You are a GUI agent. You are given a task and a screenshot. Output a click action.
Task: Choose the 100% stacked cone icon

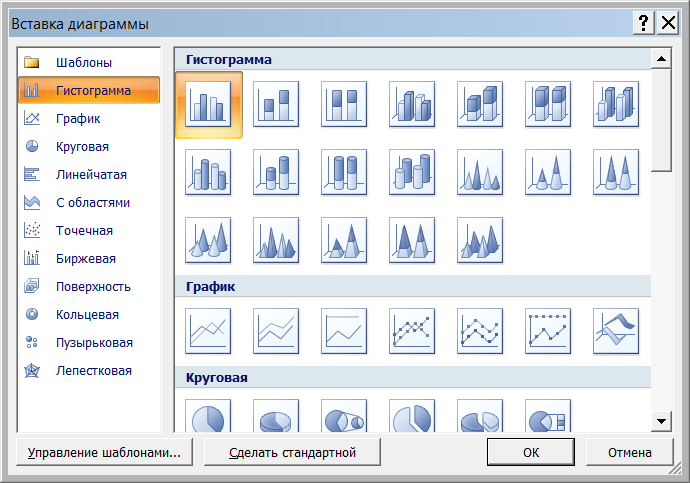tap(616, 172)
